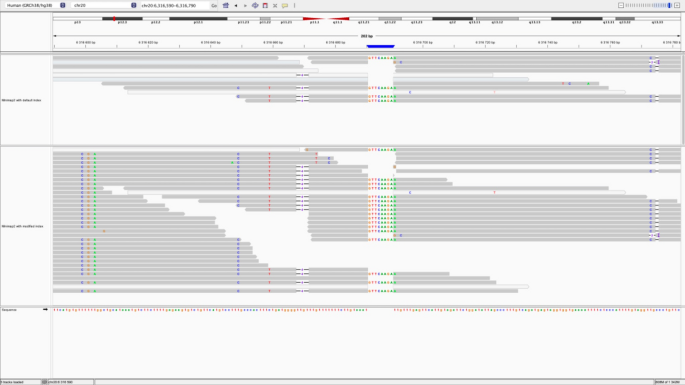Click the locus coordinates input box
This screenshot has height=385, width=685.
click(x=174, y=5)
